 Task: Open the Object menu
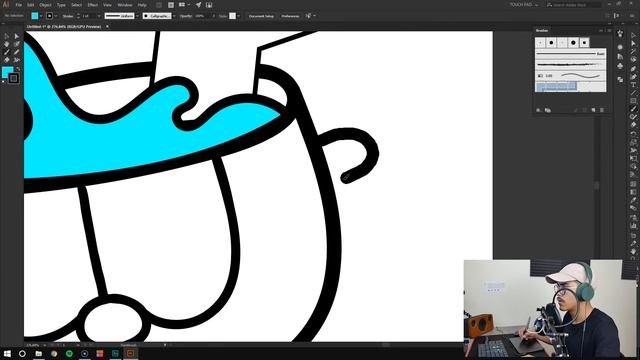tap(45, 5)
